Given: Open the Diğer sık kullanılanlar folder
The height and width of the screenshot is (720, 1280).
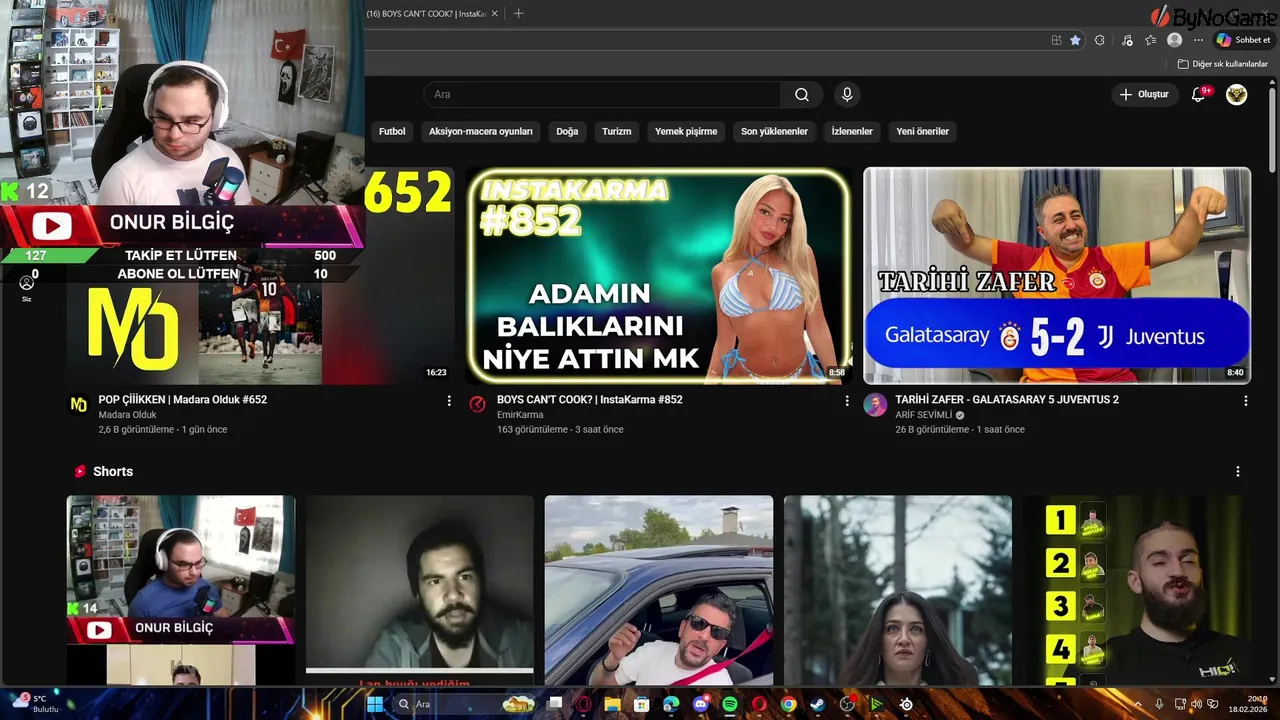Looking at the screenshot, I should pos(1223,64).
